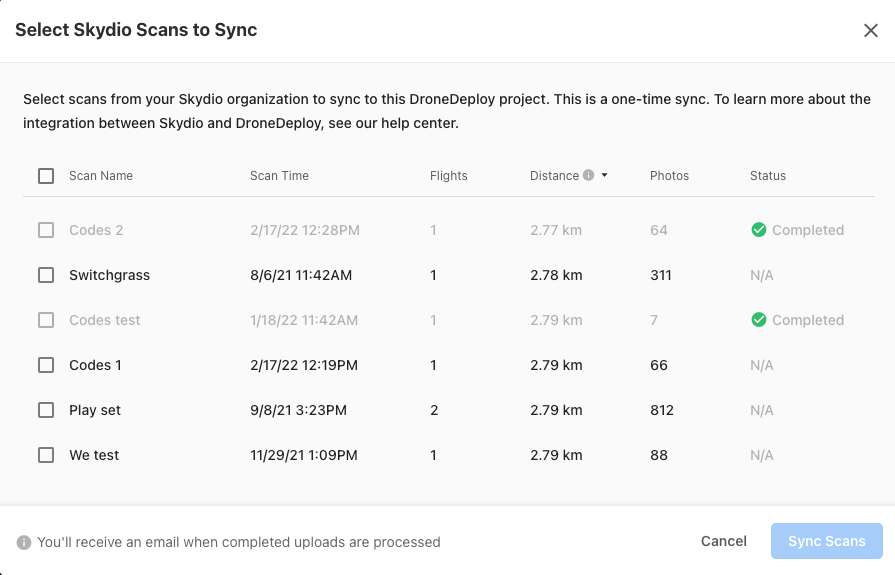This screenshot has width=895, height=575.
Task: Click the Distance column info icon
Action: (x=589, y=175)
